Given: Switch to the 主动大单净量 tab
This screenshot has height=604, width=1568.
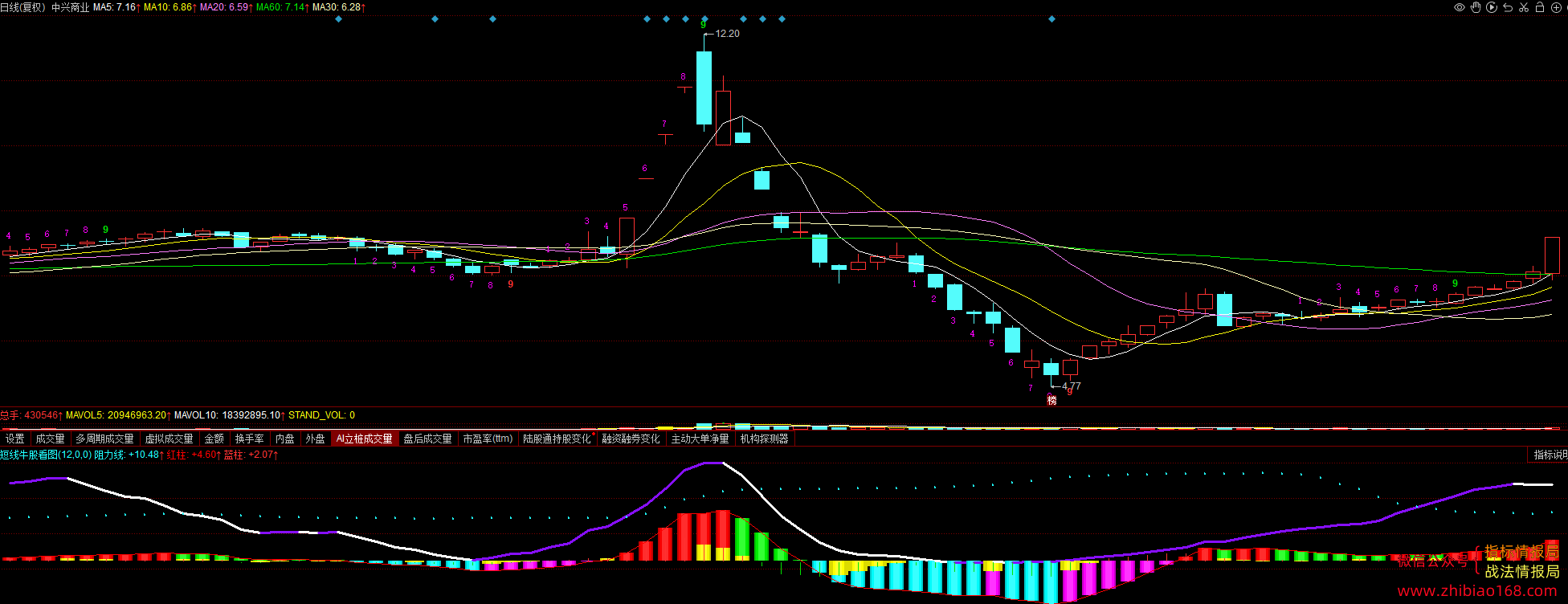Looking at the screenshot, I should click(700, 439).
